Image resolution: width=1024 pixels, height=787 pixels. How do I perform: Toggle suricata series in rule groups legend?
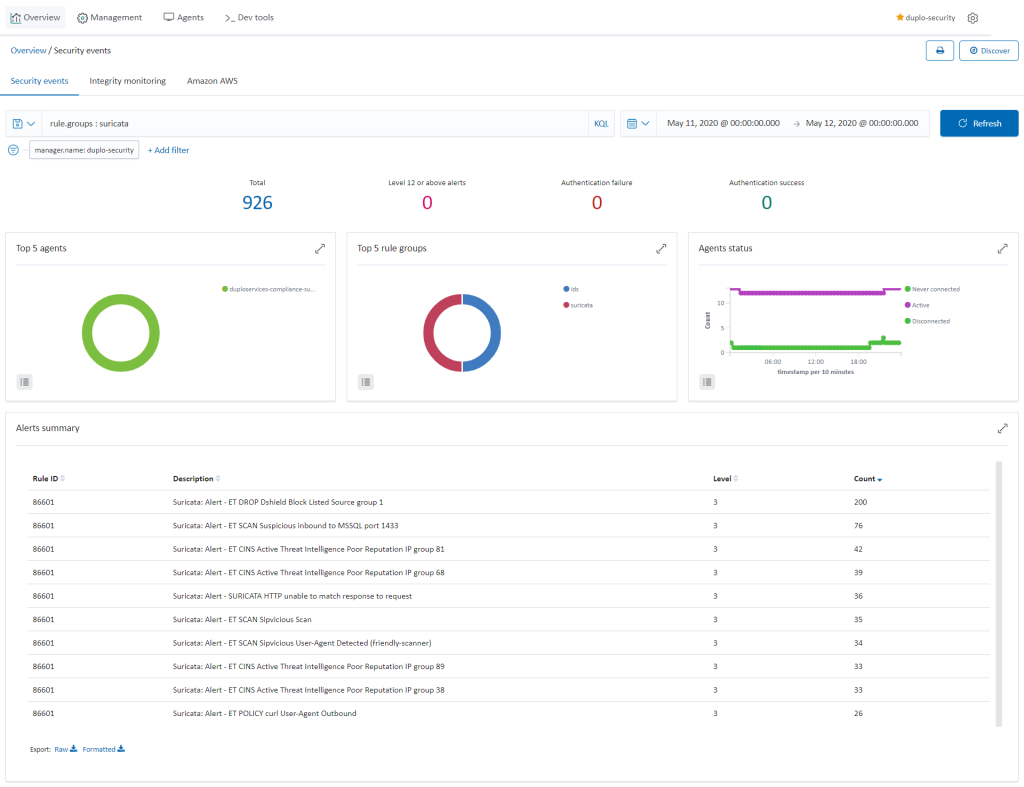[582, 304]
